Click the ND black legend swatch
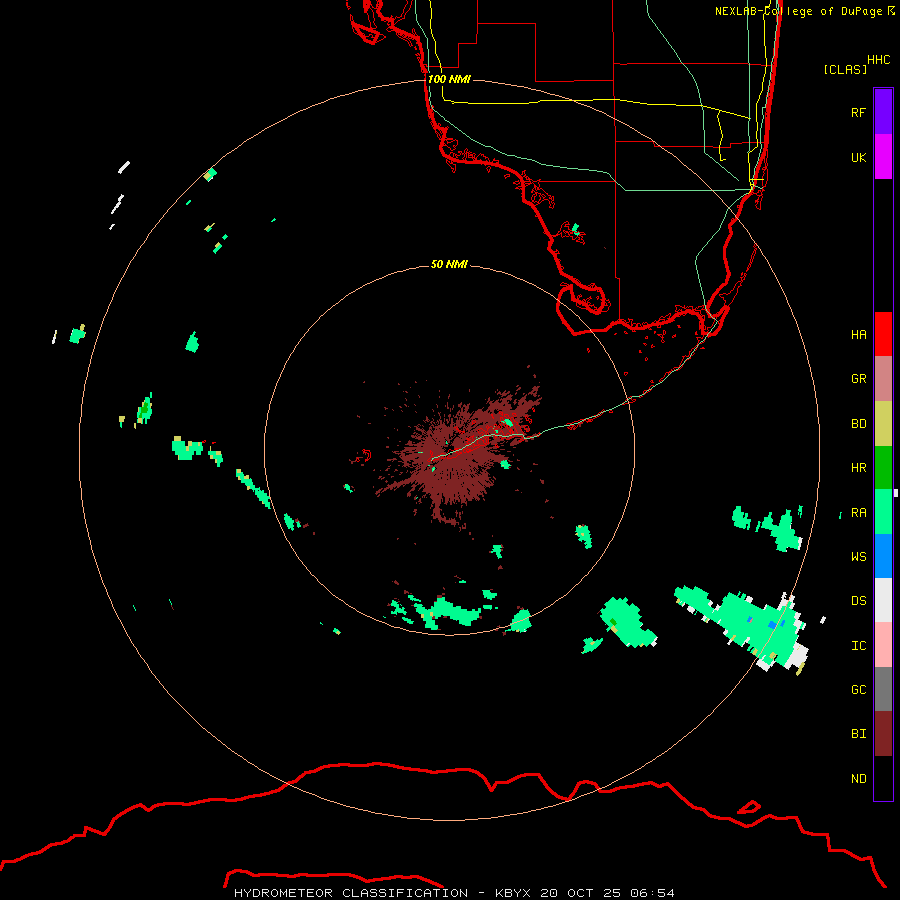900x900 pixels. click(883, 778)
